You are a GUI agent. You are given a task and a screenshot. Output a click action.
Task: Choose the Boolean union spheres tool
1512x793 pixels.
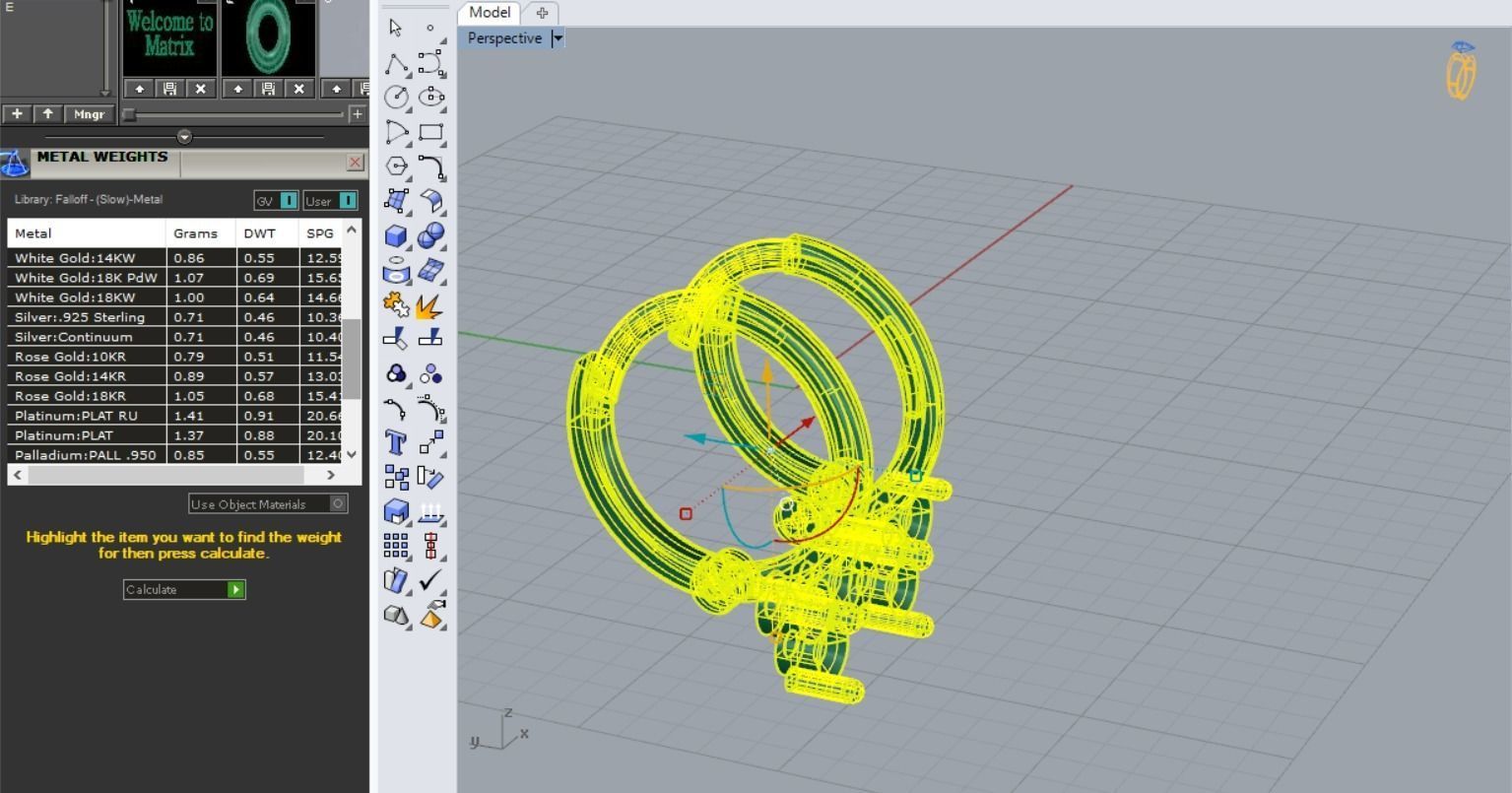coord(430,236)
